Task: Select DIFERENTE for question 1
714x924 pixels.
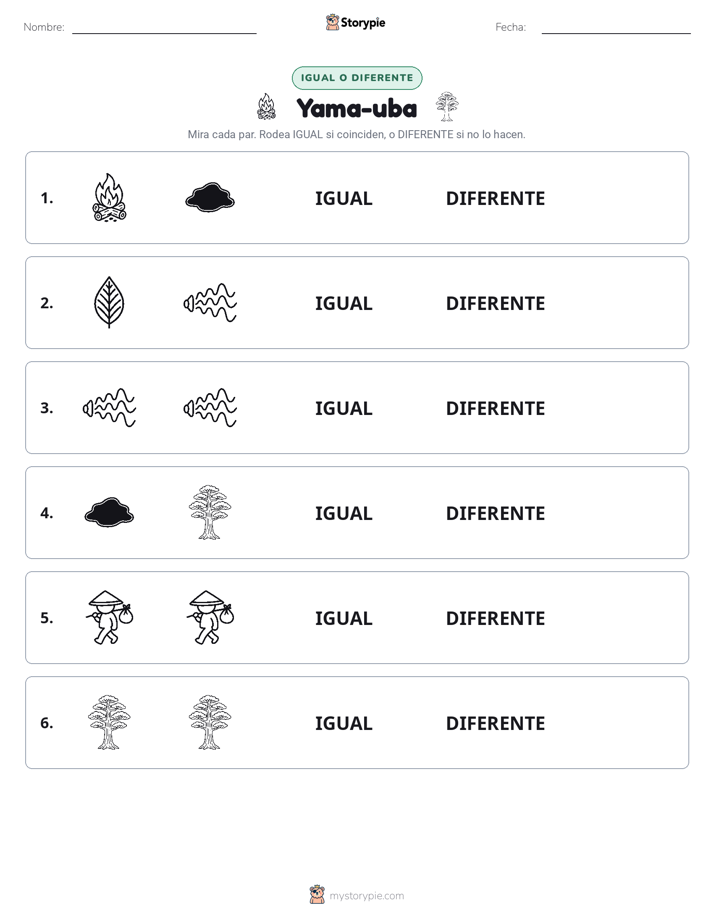Action: [x=495, y=198]
